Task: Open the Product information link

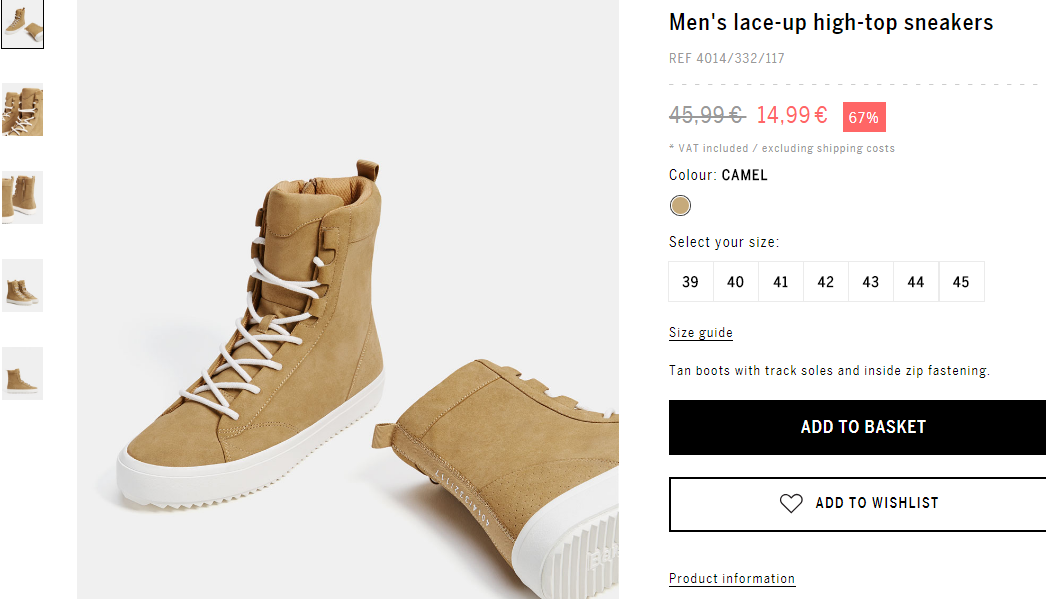Action: pyautogui.click(x=732, y=578)
